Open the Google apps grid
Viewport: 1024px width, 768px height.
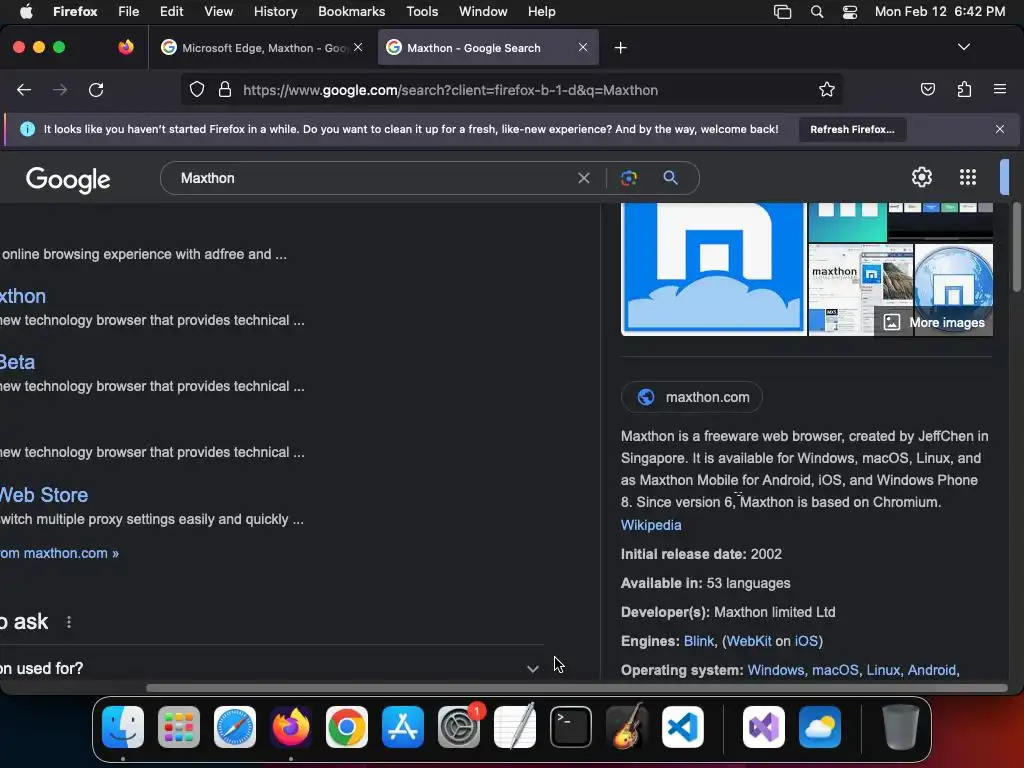968,177
